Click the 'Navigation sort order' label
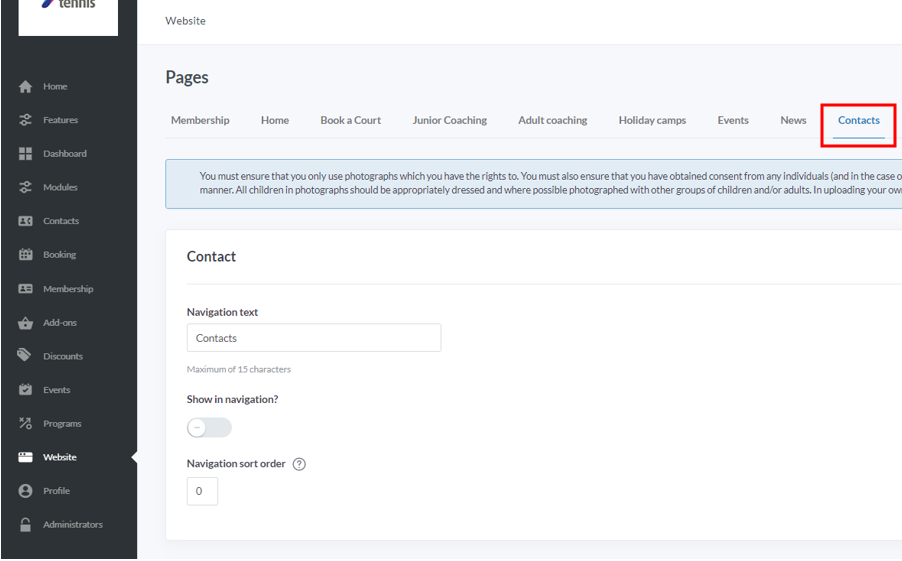 pyautogui.click(x=236, y=464)
